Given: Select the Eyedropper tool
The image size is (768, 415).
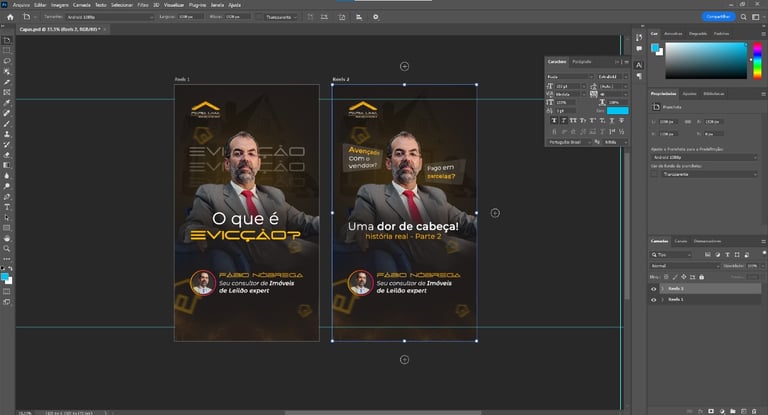Looking at the screenshot, I should [7, 102].
